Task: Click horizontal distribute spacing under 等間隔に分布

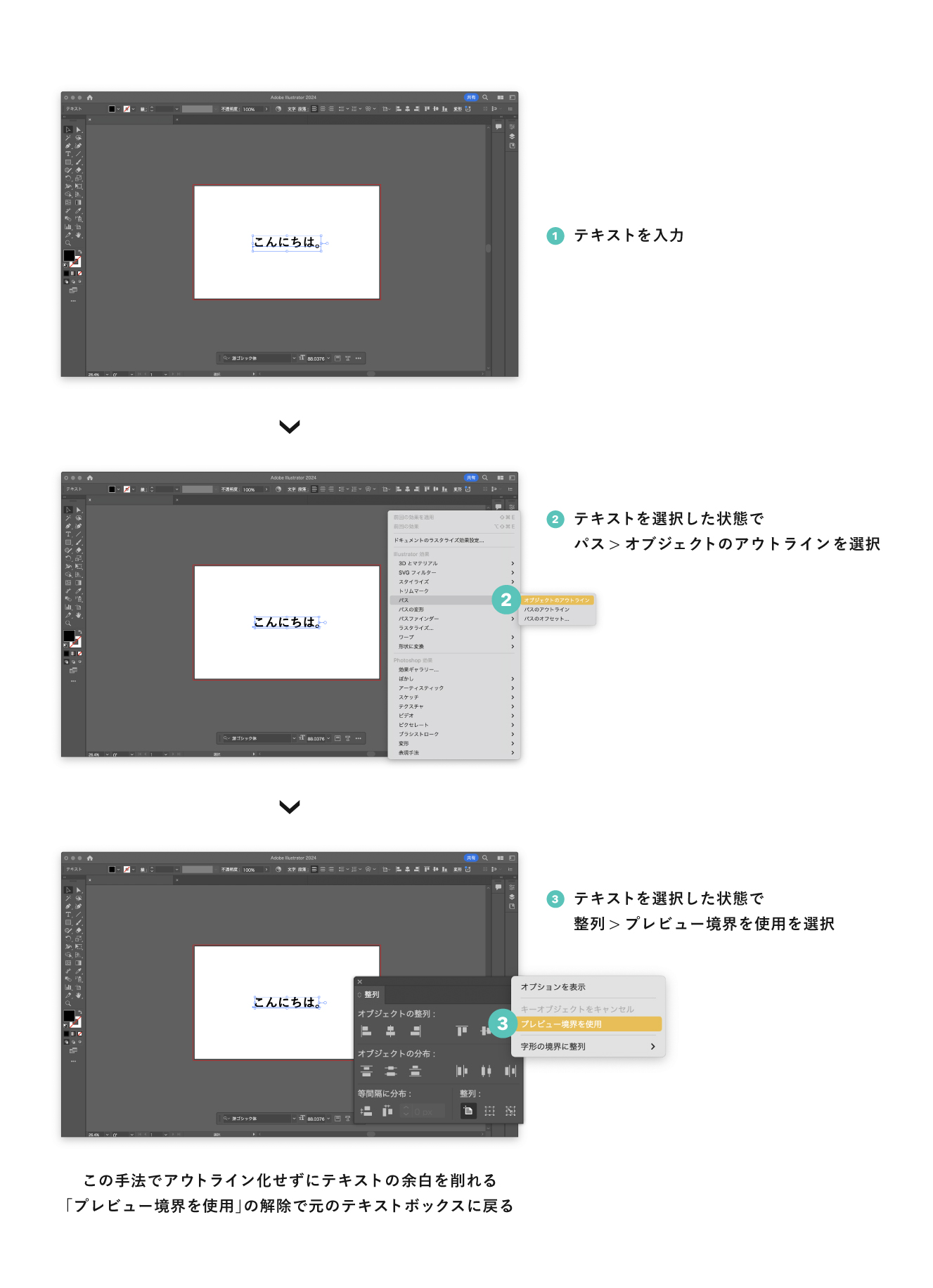Action: coord(387,1111)
